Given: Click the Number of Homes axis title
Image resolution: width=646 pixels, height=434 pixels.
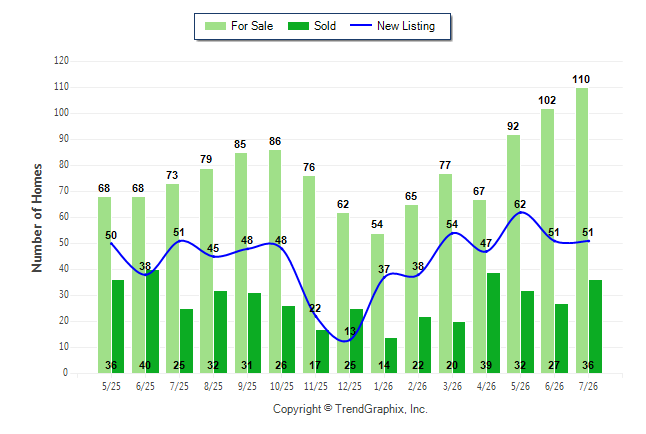Looking at the screenshot, I should (37, 218).
